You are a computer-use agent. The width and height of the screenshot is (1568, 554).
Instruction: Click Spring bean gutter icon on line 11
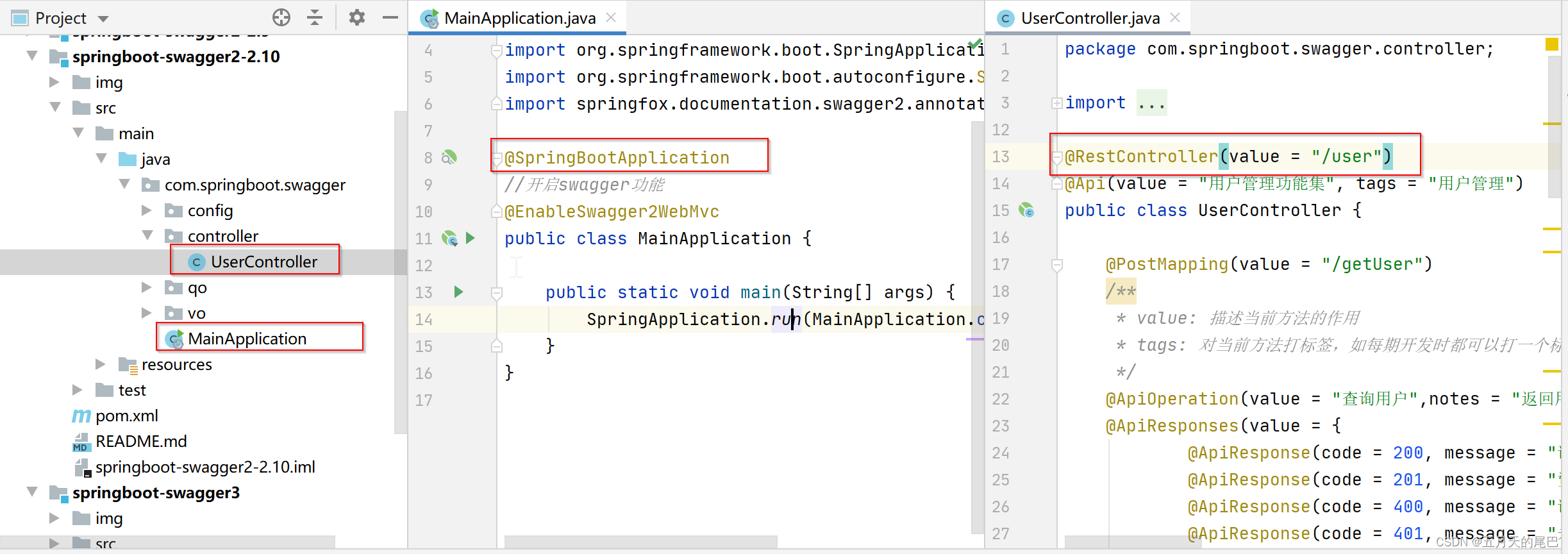[x=449, y=239]
